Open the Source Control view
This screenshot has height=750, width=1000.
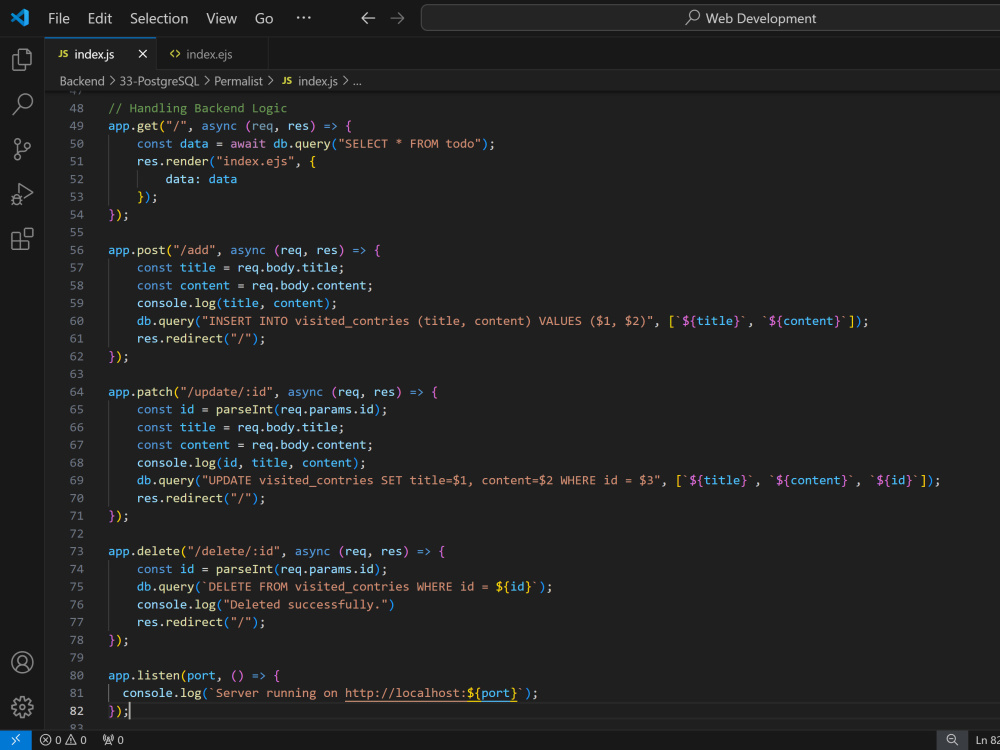point(22,149)
